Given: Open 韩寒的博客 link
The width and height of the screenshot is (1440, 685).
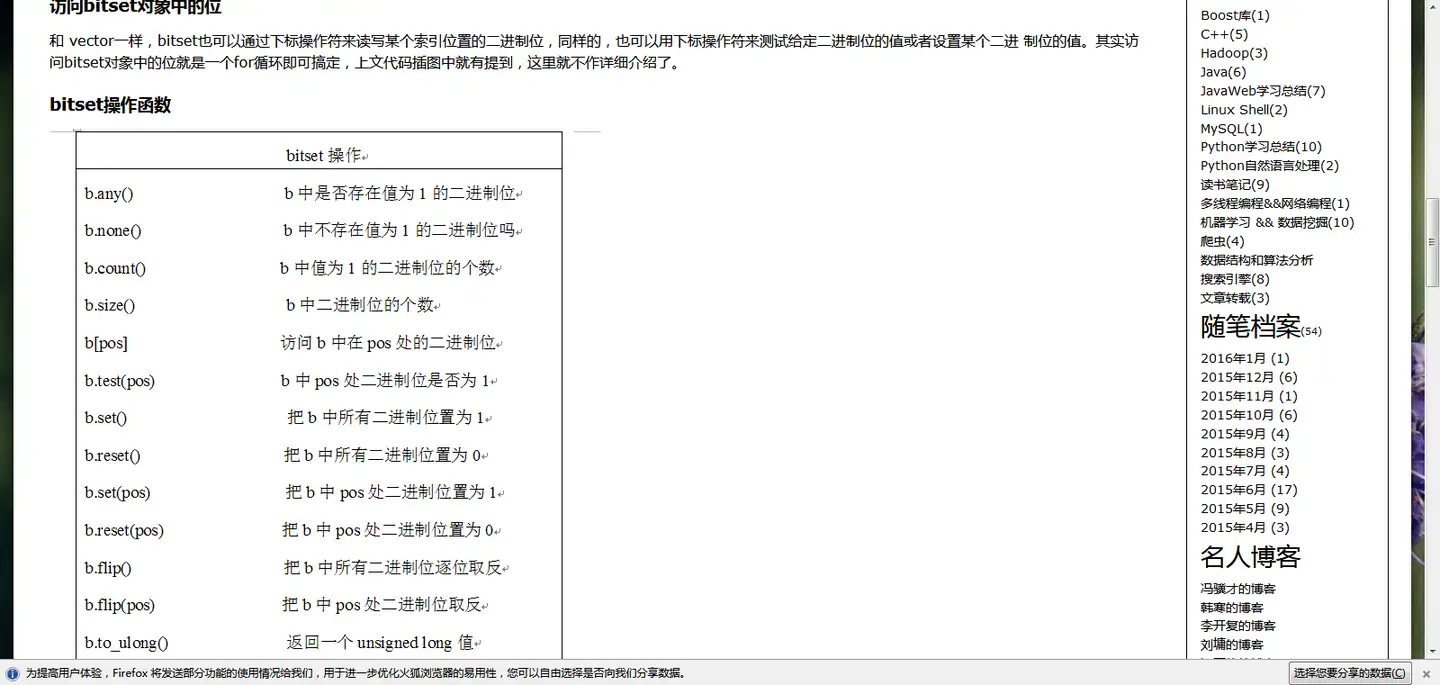Looking at the screenshot, I should tap(1231, 608).
